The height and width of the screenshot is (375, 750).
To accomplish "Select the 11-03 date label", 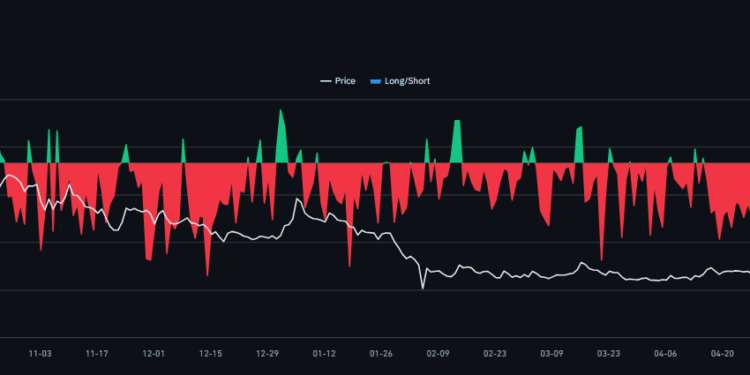I will (x=40, y=354).
